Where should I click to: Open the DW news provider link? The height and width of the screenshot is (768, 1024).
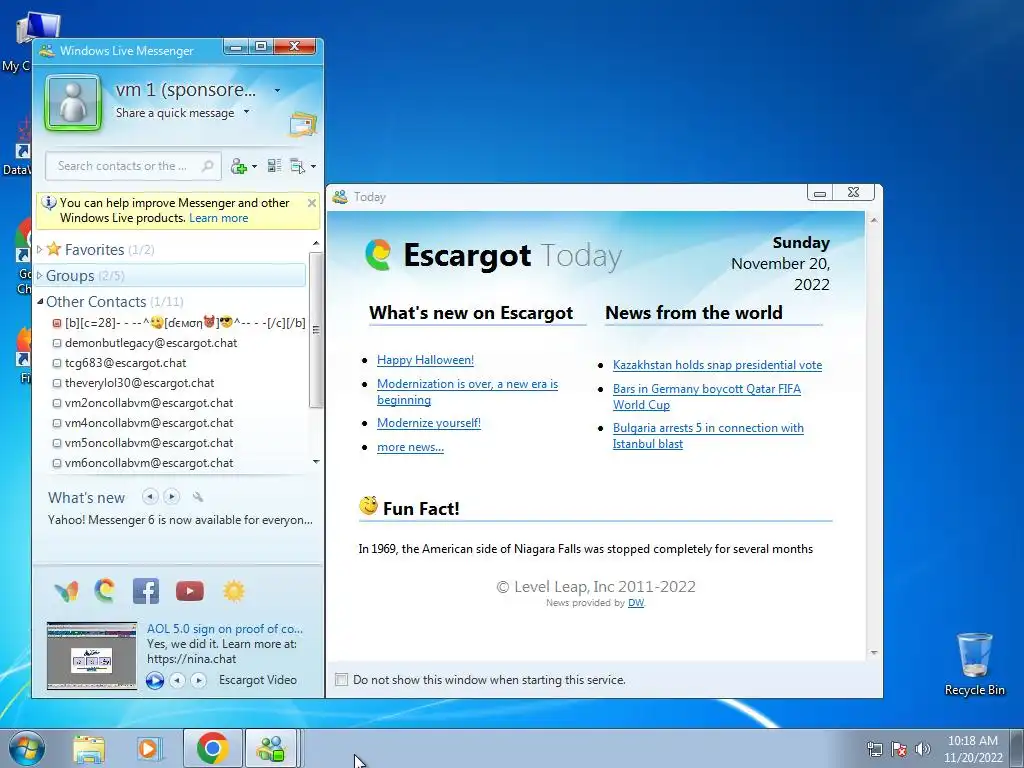(635, 603)
